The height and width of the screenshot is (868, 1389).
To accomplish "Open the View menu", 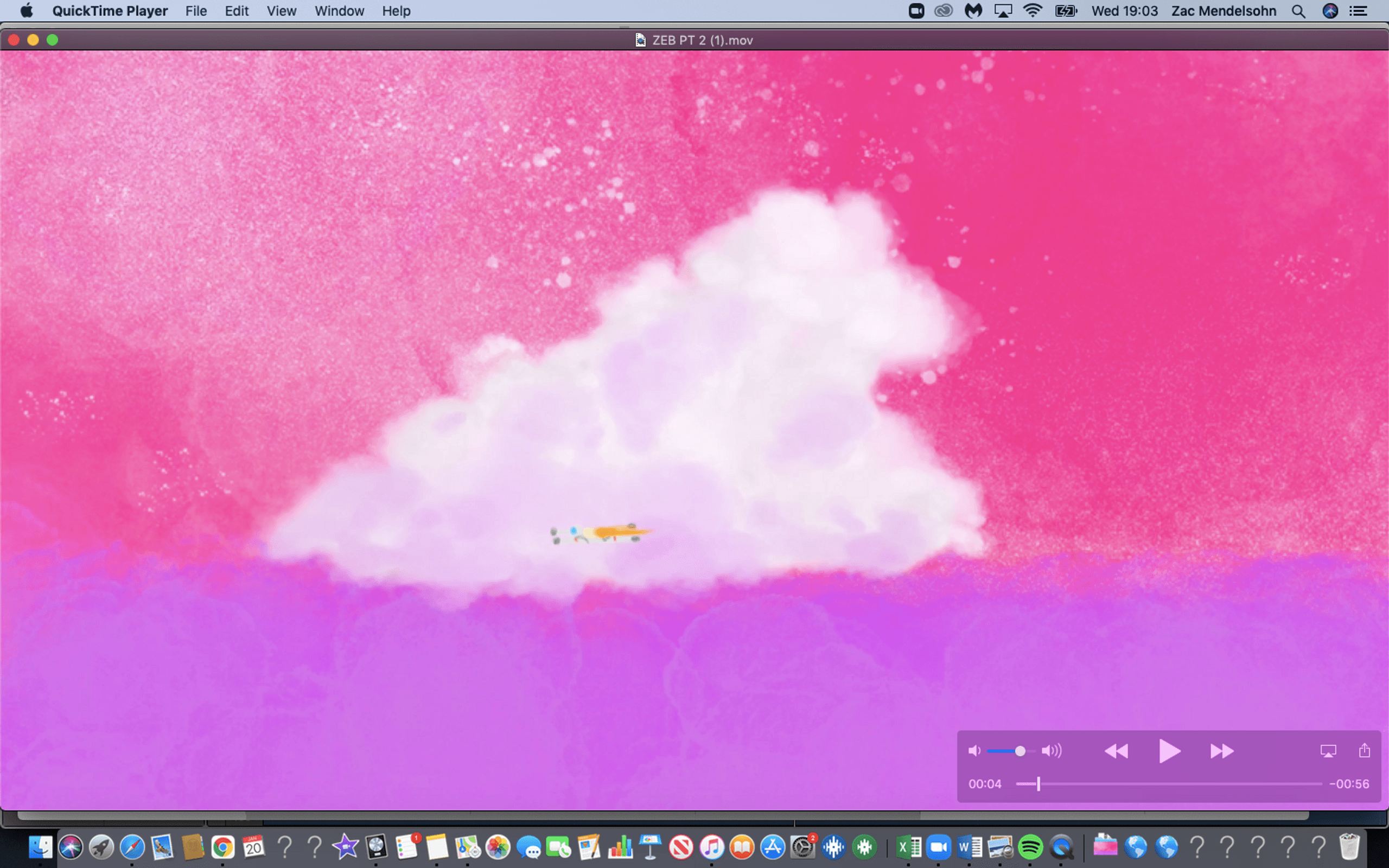I will click(x=281, y=11).
